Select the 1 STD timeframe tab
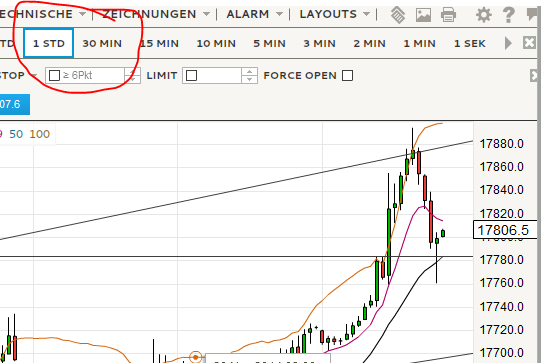Screen dimensions: 541x363 48,43
